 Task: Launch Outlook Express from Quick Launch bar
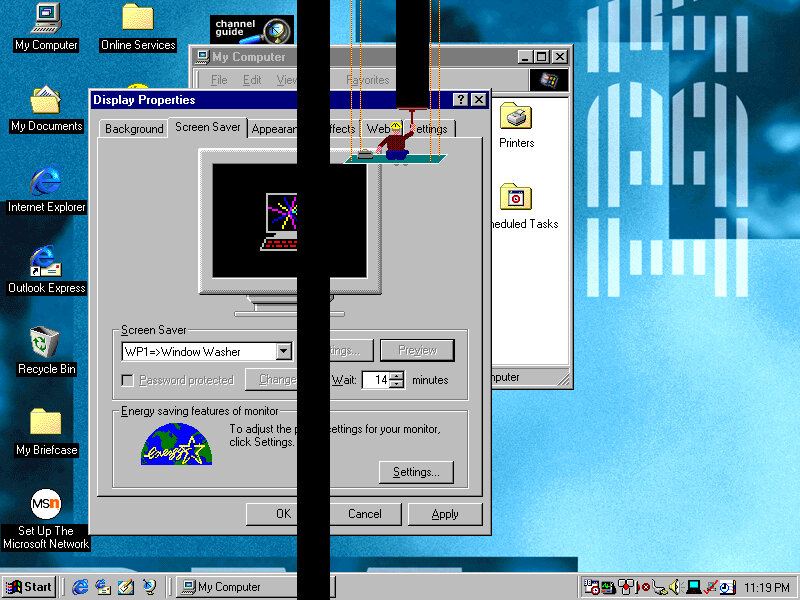click(103, 587)
